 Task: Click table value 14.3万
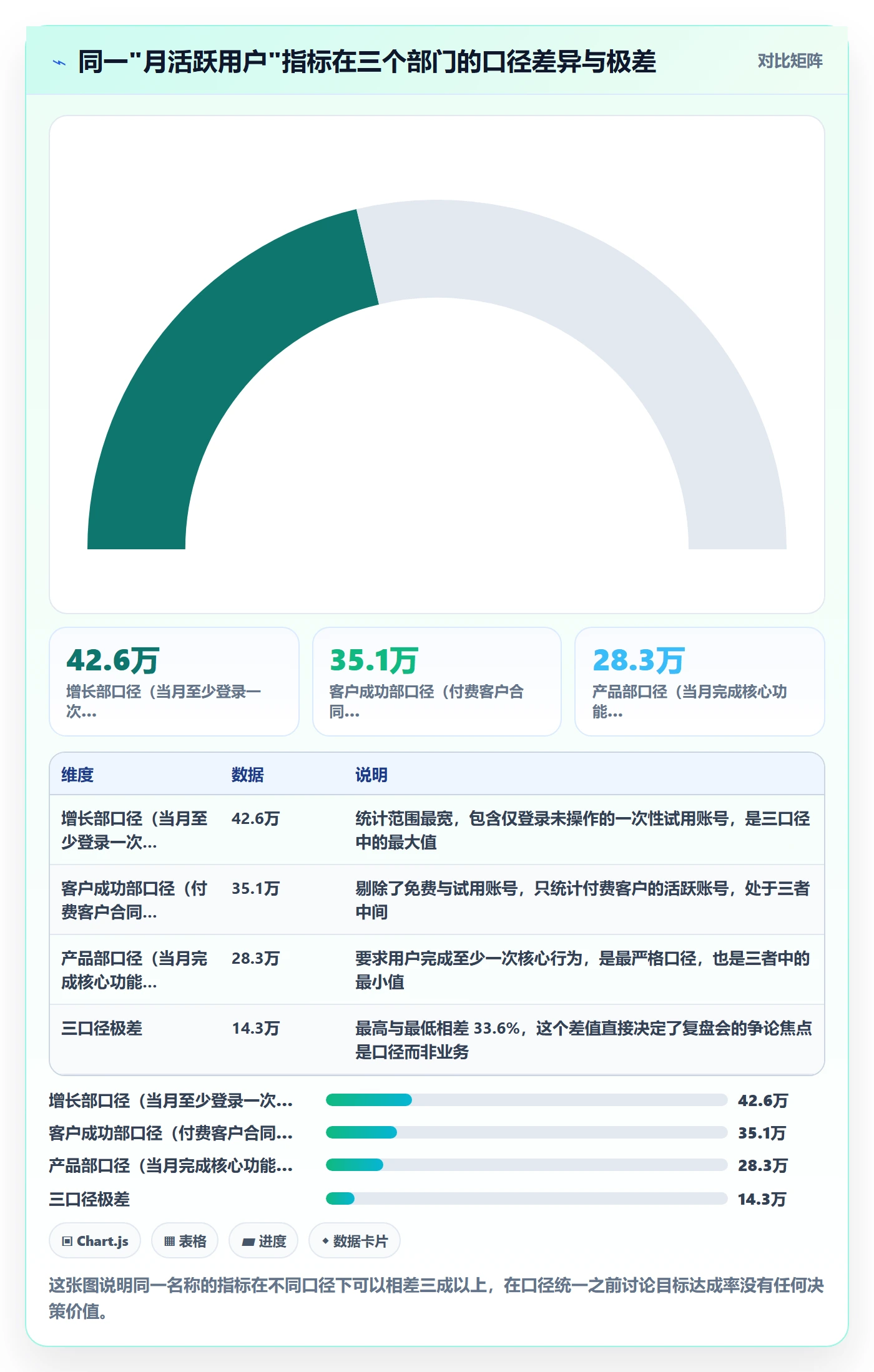tap(255, 1028)
